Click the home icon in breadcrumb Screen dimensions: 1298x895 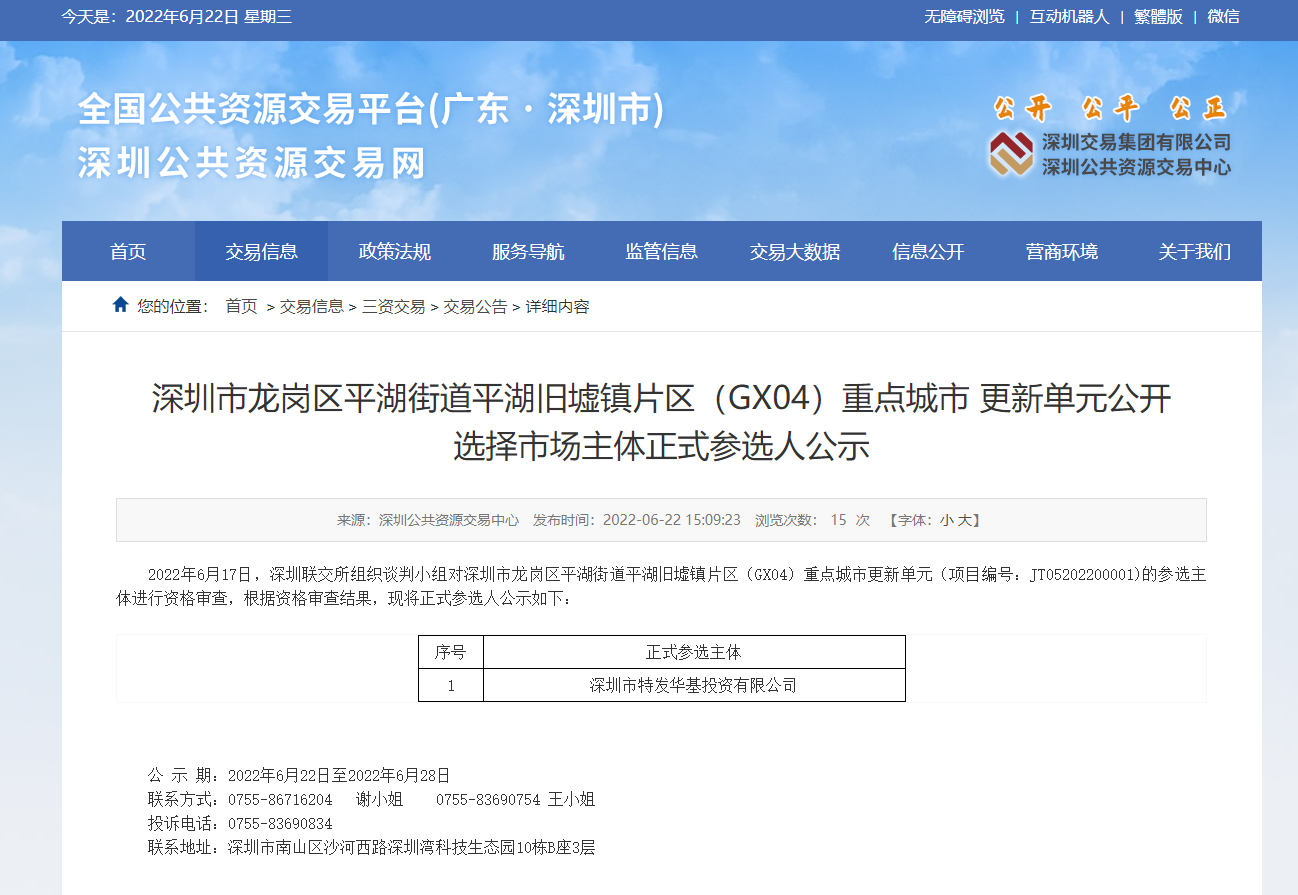(120, 305)
